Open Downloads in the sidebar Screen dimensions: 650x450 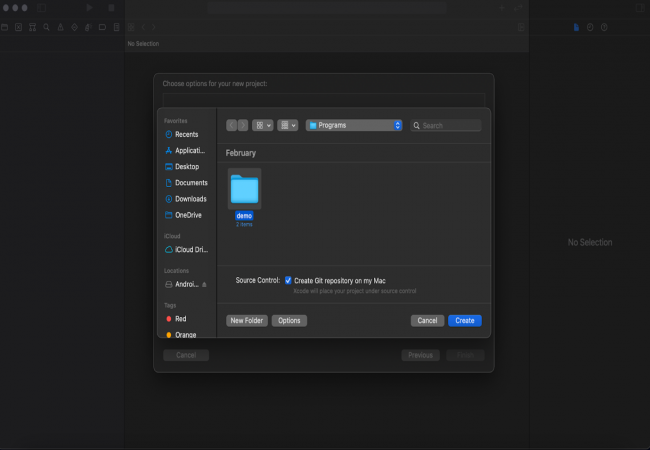point(187,199)
